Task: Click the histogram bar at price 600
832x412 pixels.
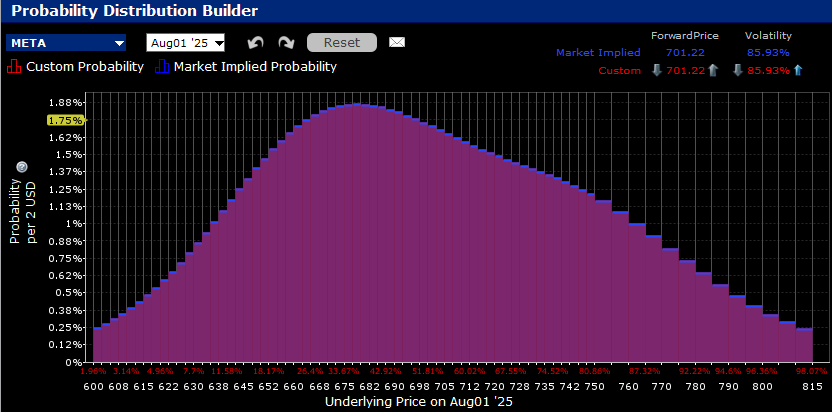Action: click(x=98, y=344)
